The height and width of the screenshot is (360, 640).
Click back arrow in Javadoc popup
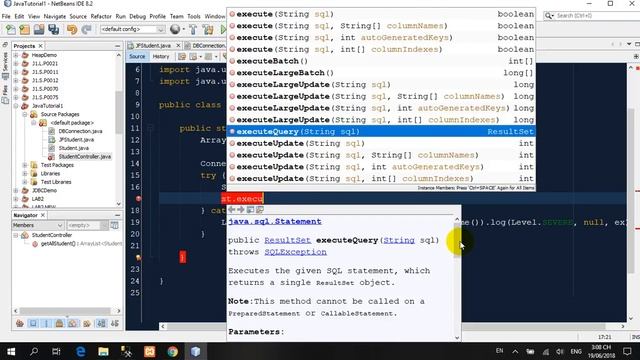click(231, 210)
